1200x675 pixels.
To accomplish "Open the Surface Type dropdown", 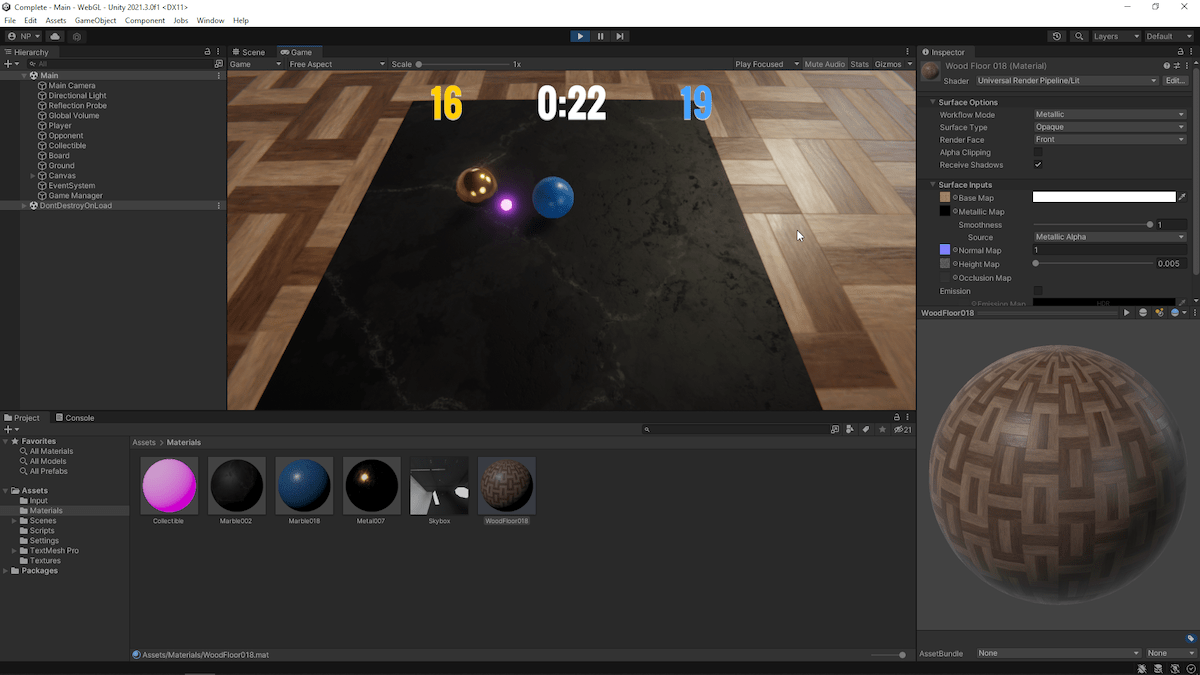I will (x=1110, y=127).
